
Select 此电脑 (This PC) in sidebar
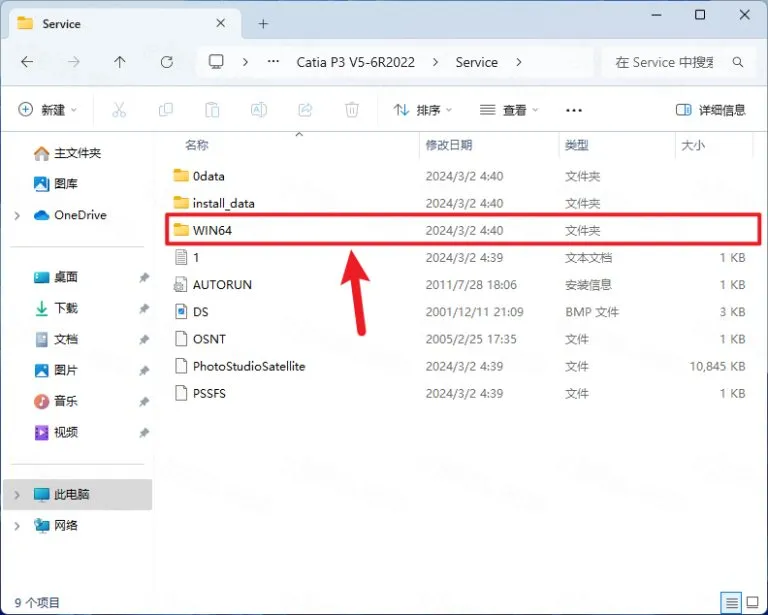pyautogui.click(x=77, y=495)
